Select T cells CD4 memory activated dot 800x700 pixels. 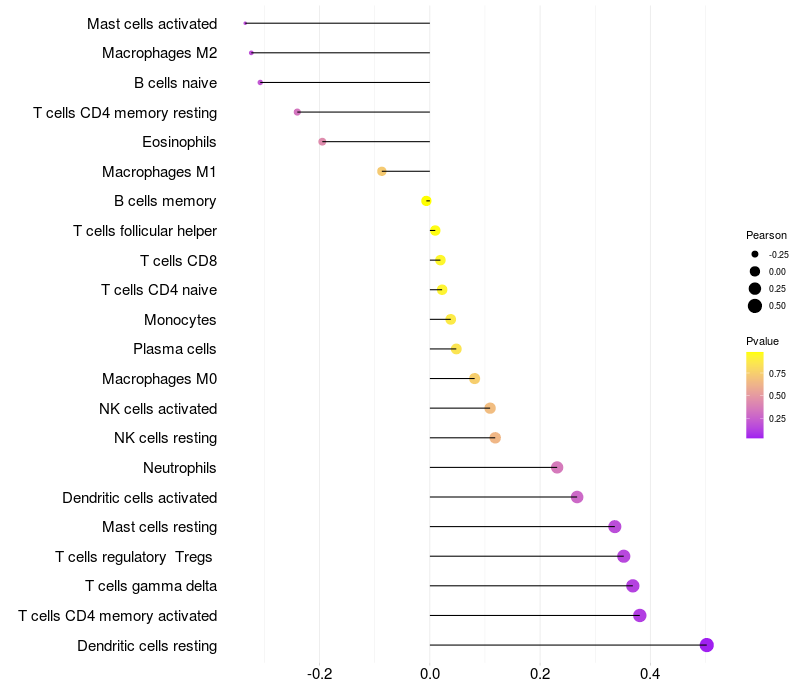coord(640,615)
